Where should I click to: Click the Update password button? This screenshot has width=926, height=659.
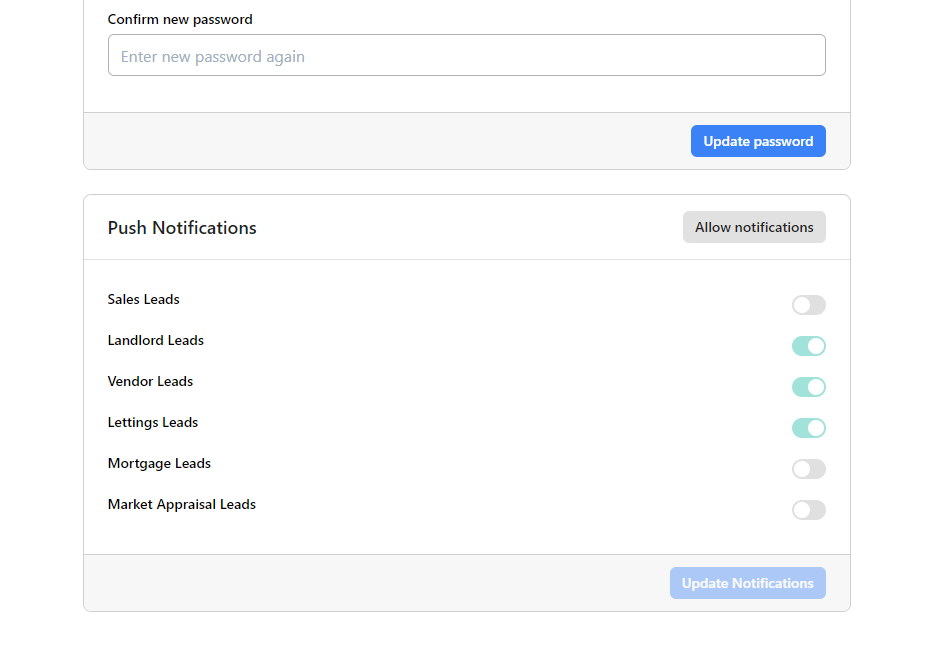click(x=757, y=140)
